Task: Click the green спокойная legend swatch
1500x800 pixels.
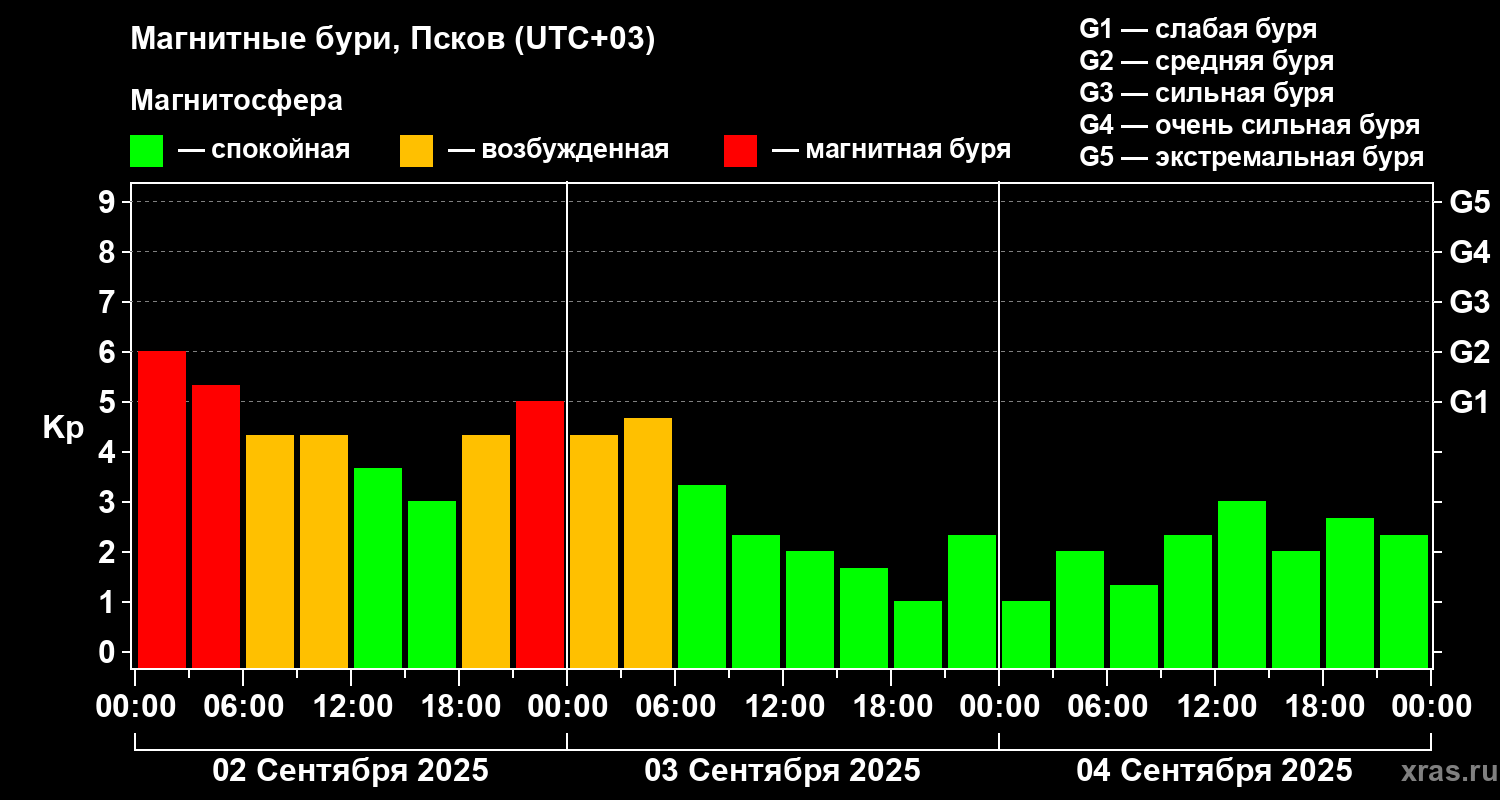Action: tap(146, 151)
